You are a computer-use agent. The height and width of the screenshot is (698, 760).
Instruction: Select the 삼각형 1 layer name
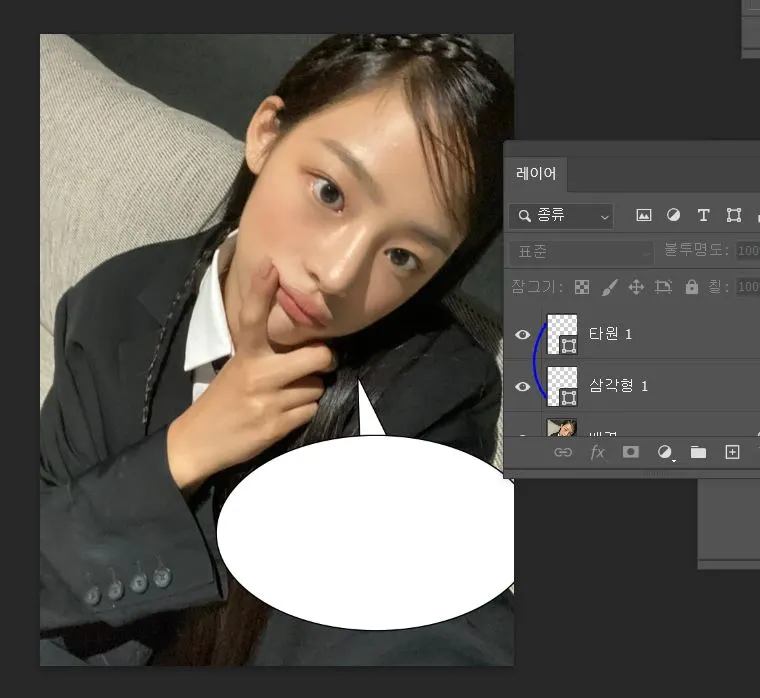click(618, 386)
